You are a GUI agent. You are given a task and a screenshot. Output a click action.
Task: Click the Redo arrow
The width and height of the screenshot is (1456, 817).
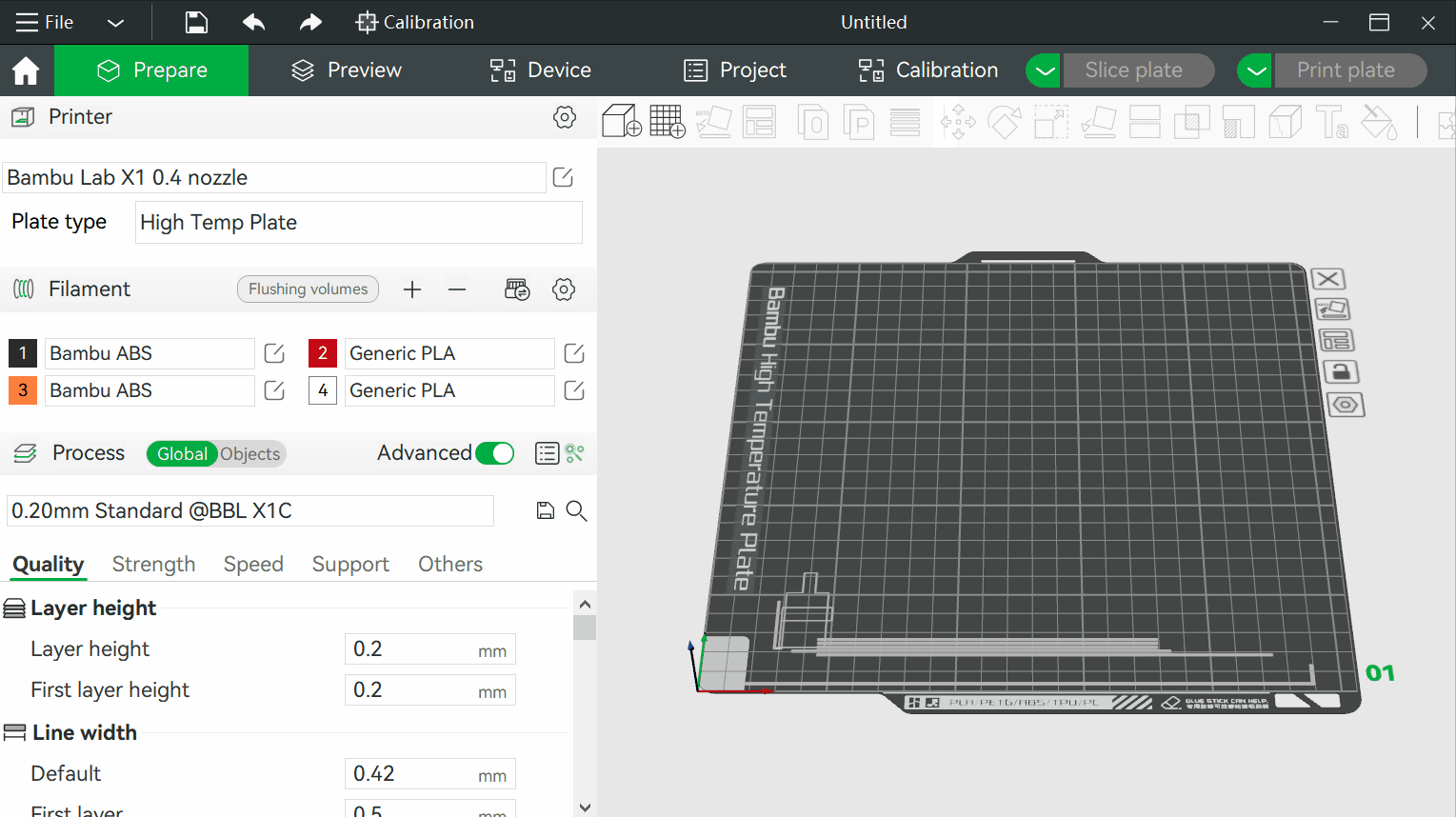click(x=310, y=22)
